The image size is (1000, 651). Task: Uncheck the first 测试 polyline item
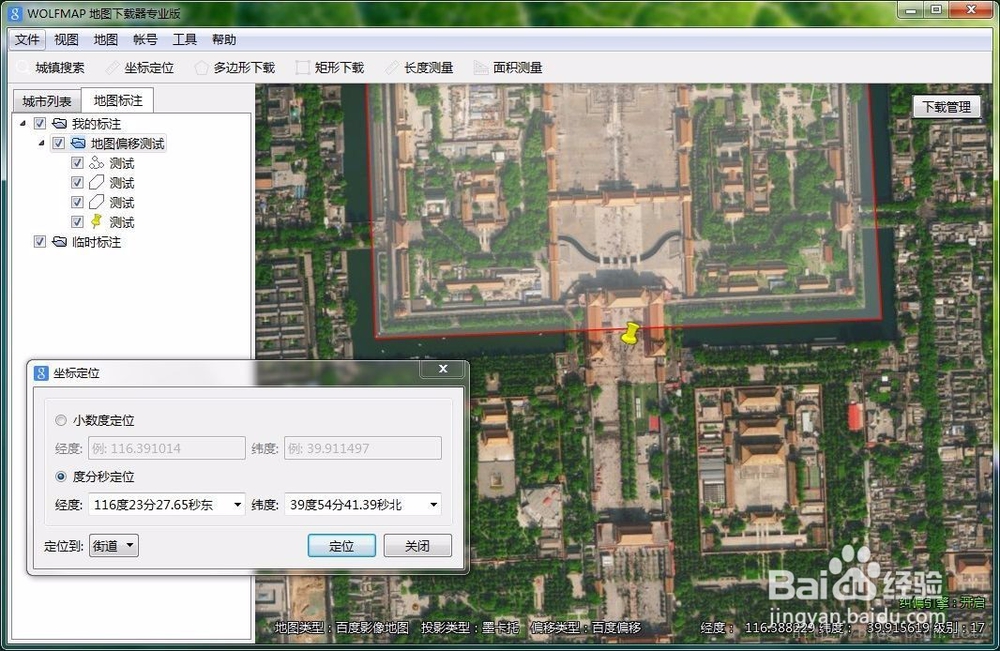[77, 162]
